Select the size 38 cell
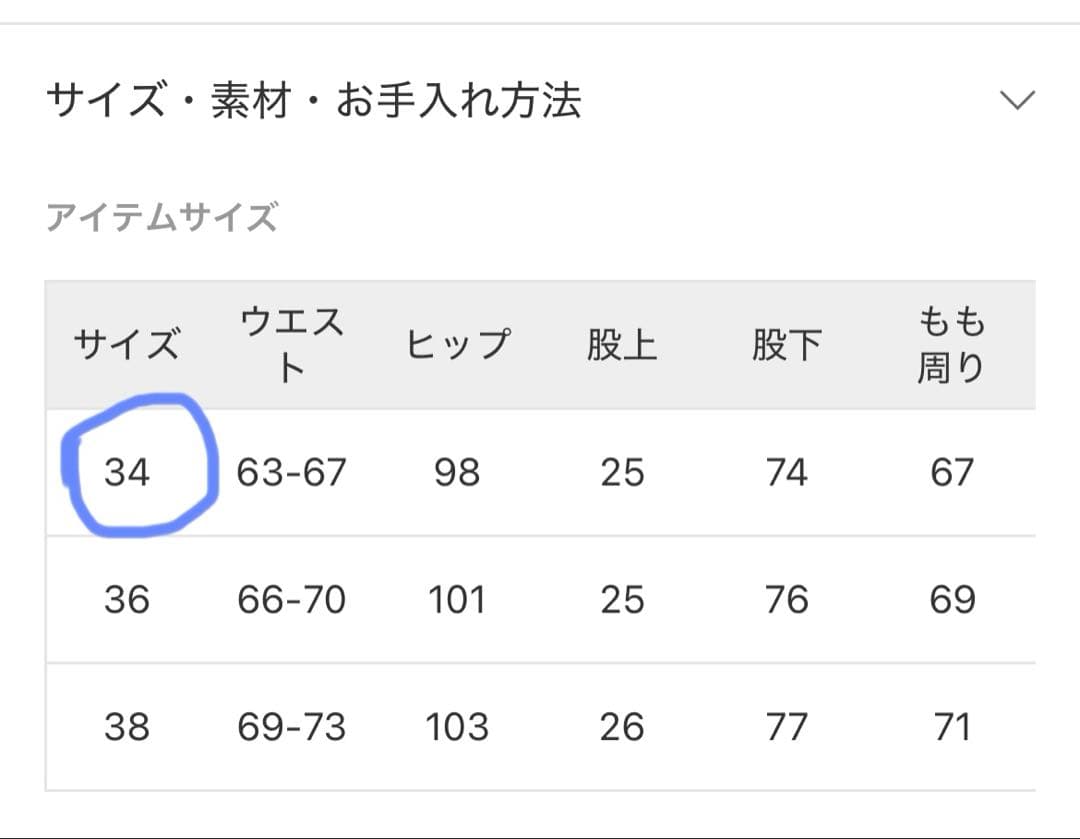The image size is (1080, 839). 127,727
